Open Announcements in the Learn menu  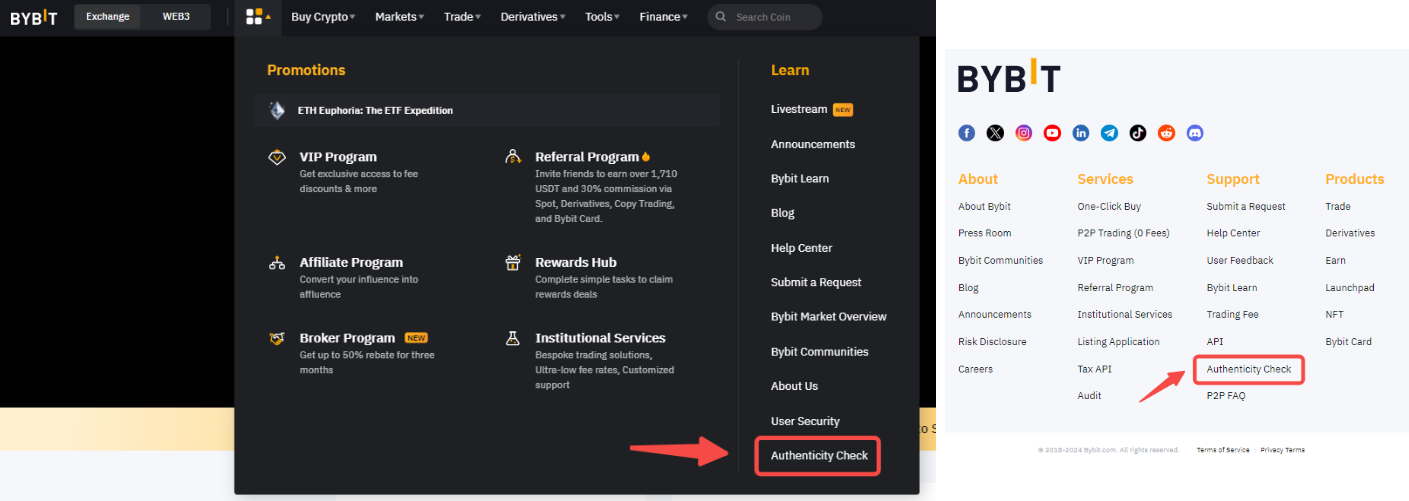[813, 144]
